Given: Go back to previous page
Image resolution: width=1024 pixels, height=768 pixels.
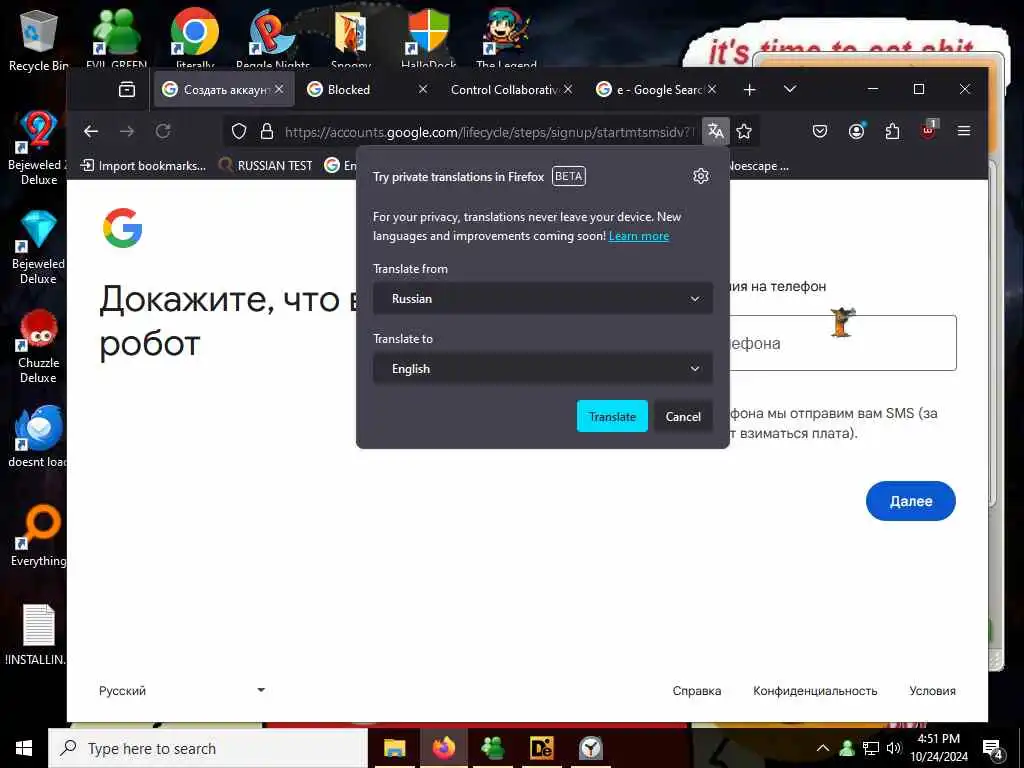Looking at the screenshot, I should pyautogui.click(x=91, y=131).
